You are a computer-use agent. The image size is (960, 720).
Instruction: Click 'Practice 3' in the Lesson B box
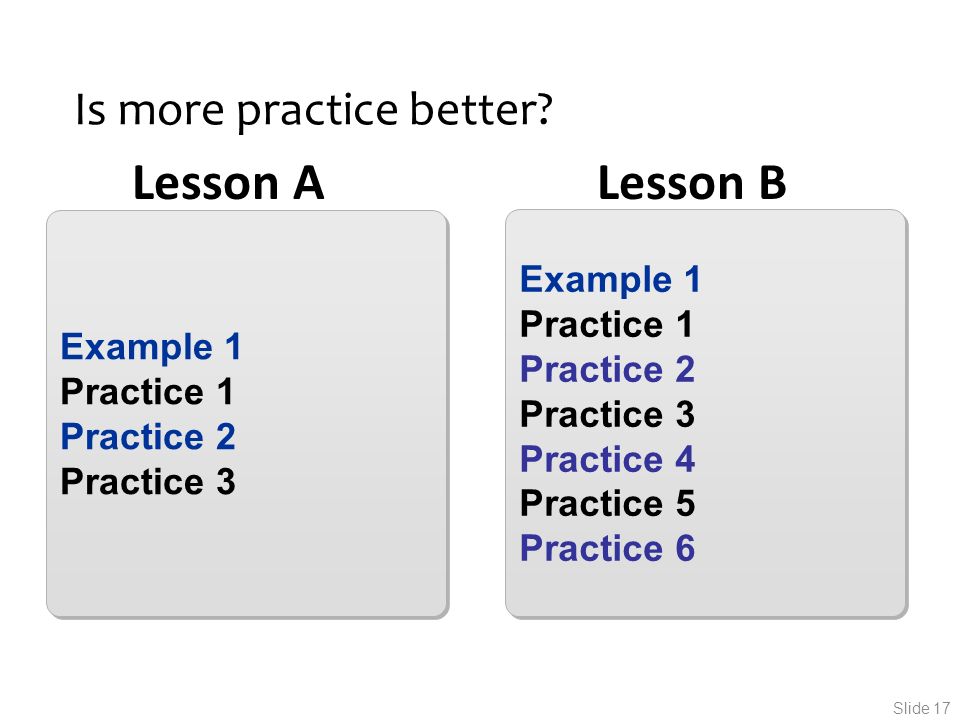point(607,414)
